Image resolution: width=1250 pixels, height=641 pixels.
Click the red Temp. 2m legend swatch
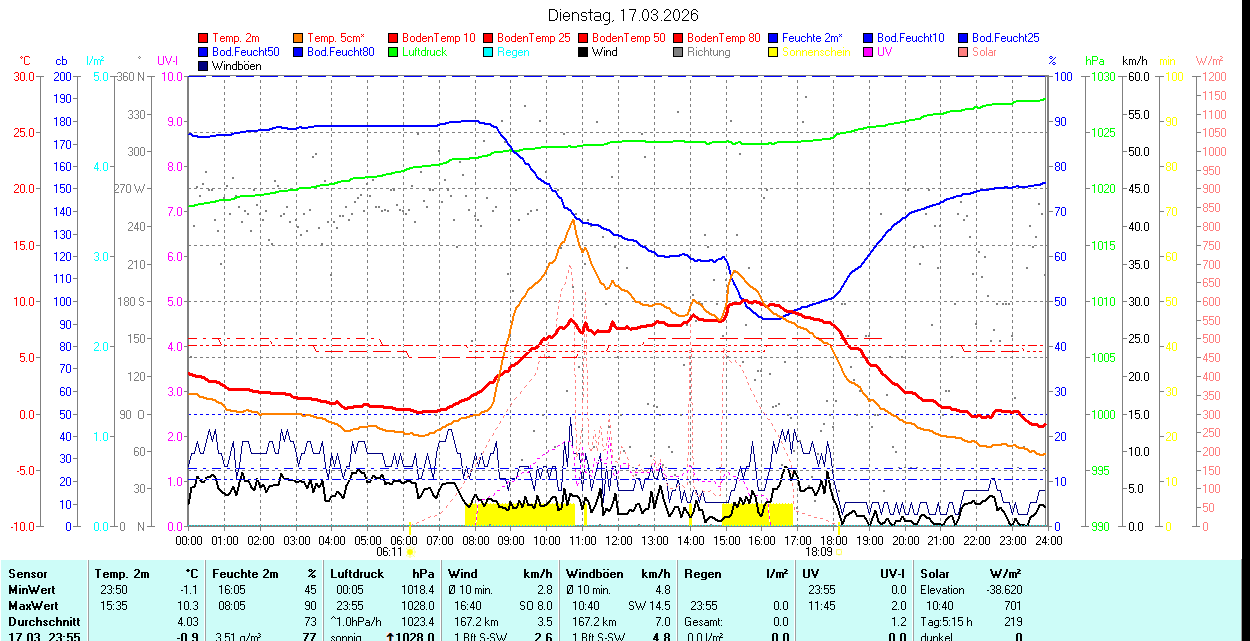pos(204,38)
